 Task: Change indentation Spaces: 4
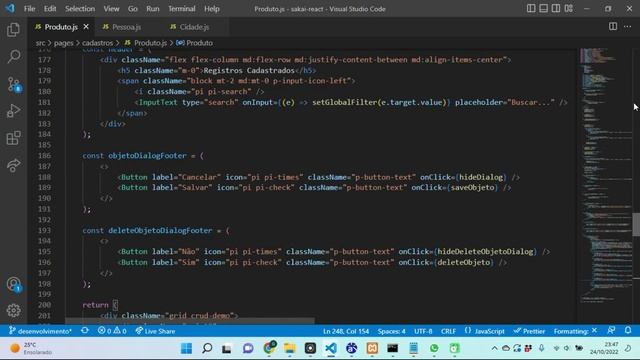[391, 331]
